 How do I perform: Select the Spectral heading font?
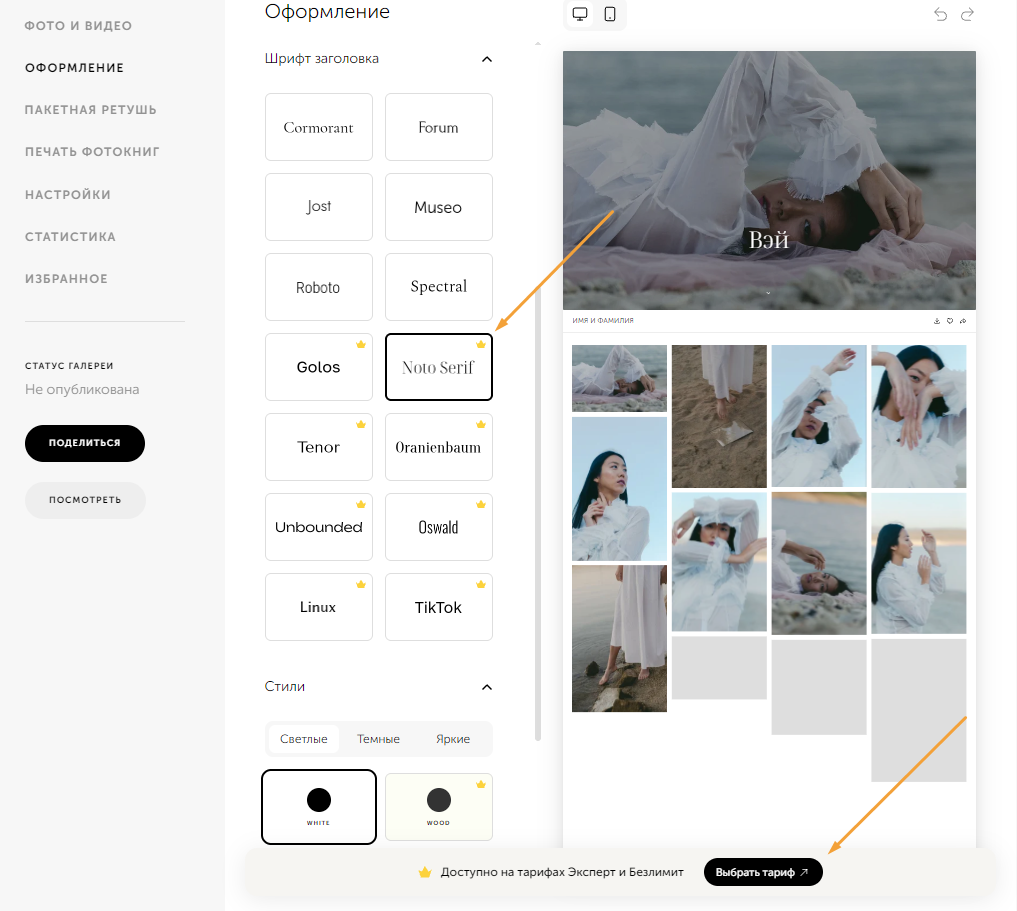coord(438,287)
